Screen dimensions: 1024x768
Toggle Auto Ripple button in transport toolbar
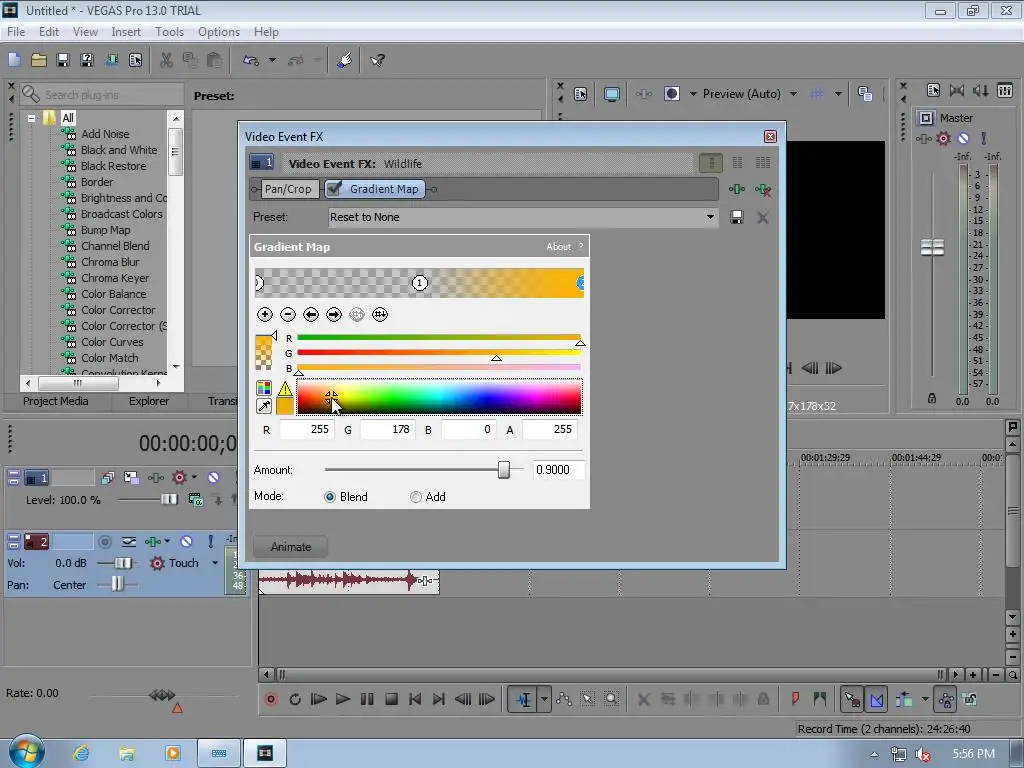(x=904, y=699)
